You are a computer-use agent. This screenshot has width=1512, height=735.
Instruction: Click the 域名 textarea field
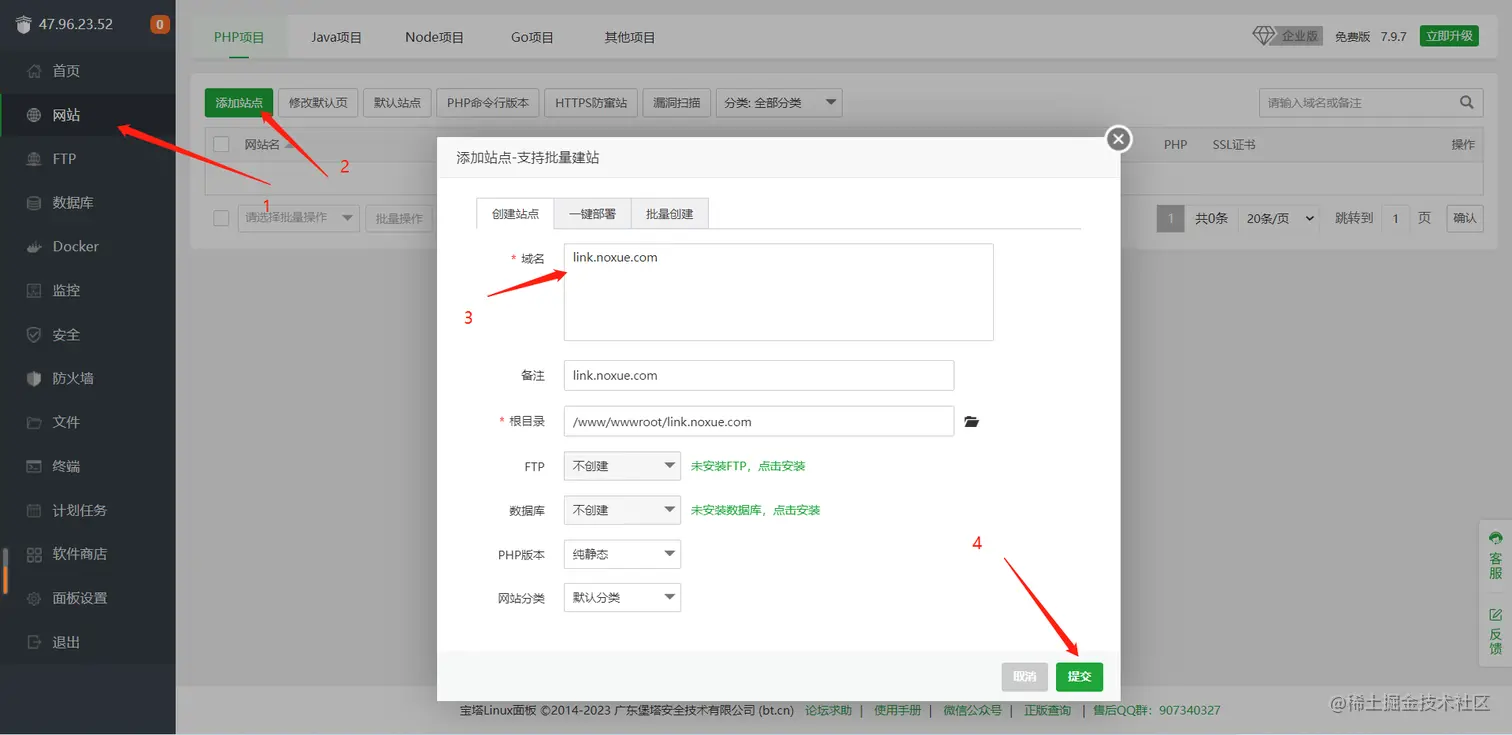pos(778,292)
